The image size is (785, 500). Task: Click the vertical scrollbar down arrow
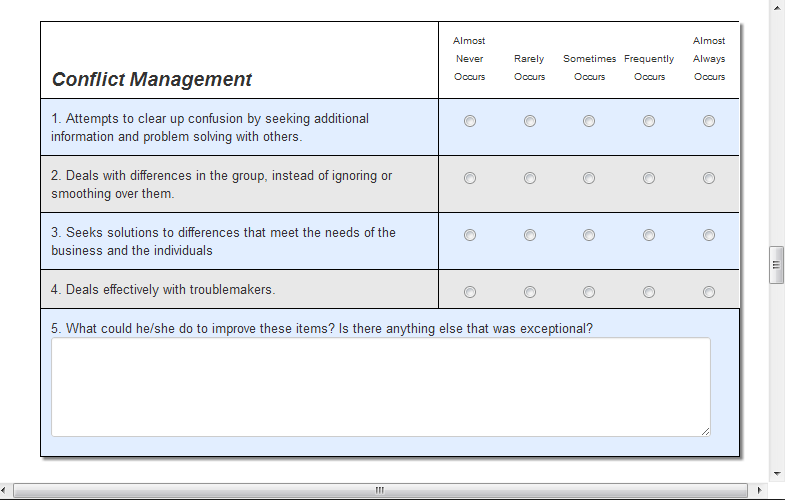coord(775,473)
